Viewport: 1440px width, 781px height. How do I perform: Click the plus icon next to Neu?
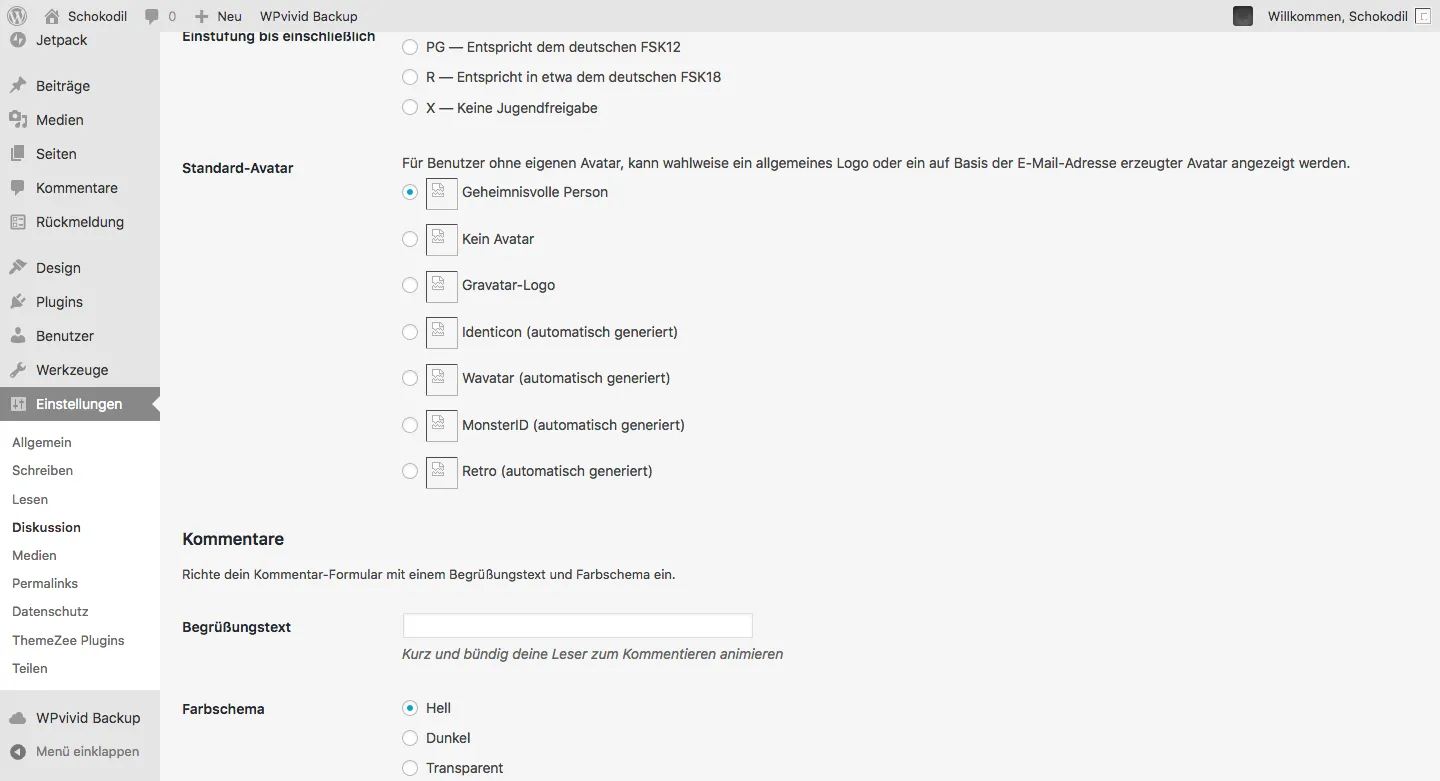click(x=201, y=16)
